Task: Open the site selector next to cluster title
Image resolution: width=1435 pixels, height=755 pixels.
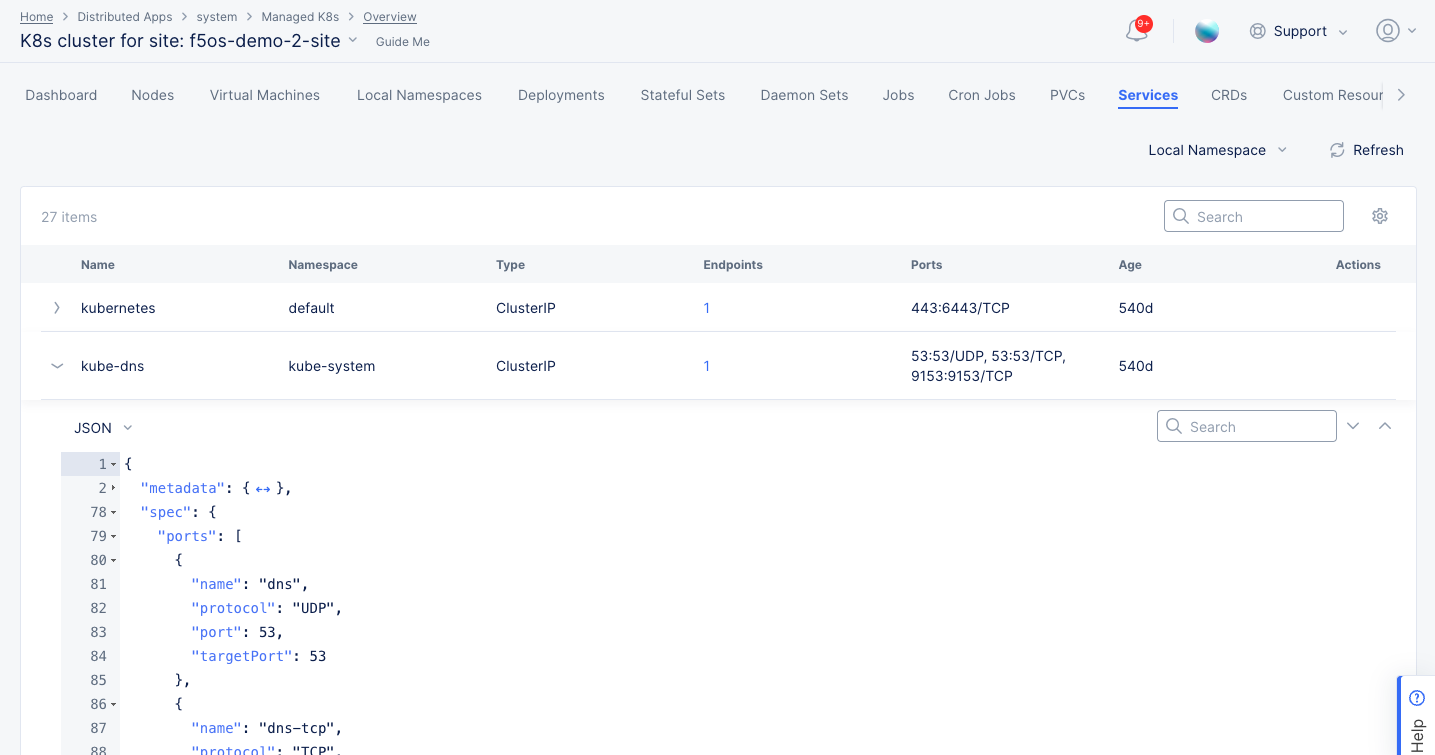Action: pos(352,41)
